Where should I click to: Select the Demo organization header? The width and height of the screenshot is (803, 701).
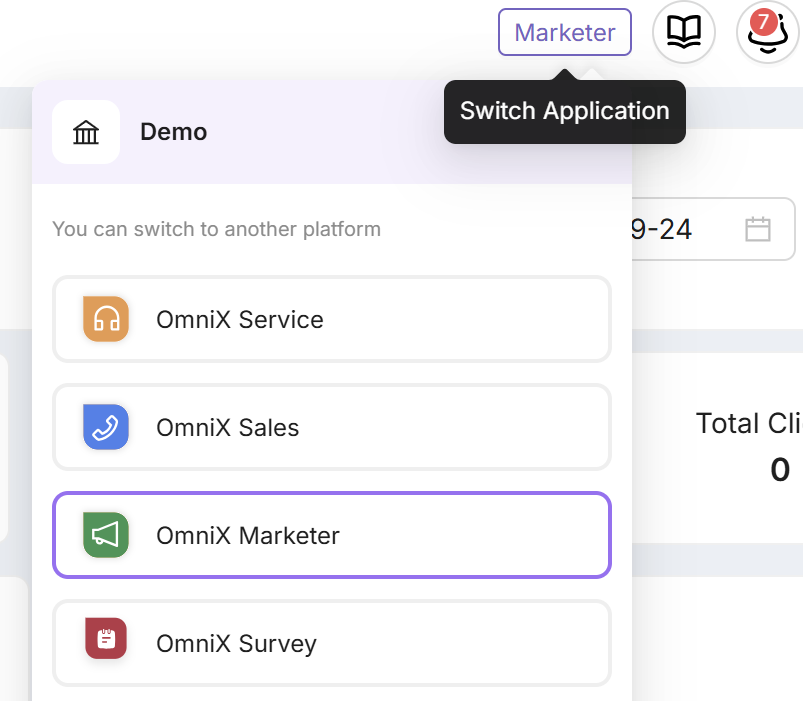(x=174, y=132)
